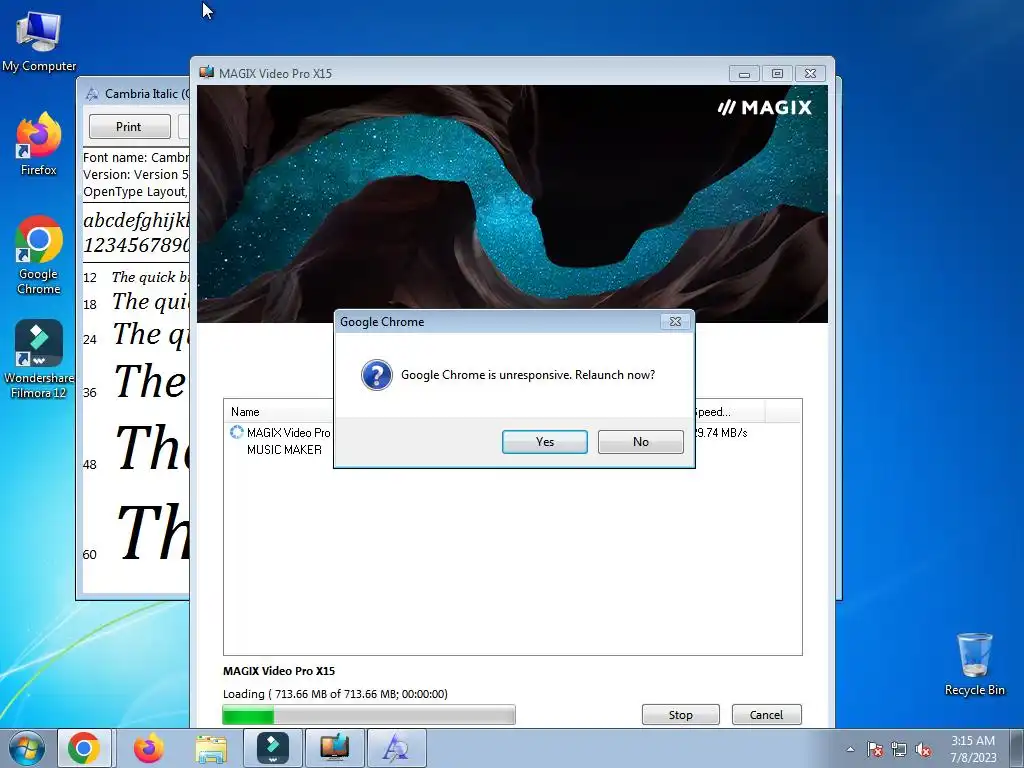Click the Speed column header
Image resolution: width=1024 pixels, height=768 pixels.
click(x=728, y=412)
